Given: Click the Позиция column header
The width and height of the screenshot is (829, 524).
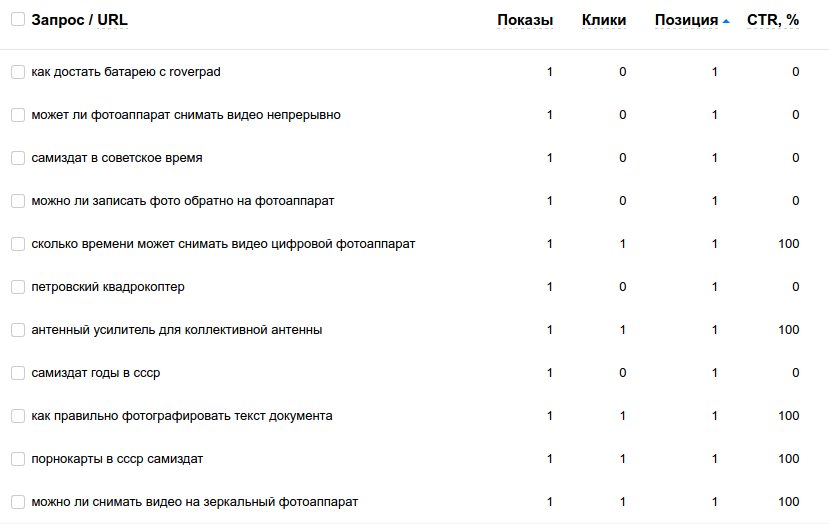Looking at the screenshot, I should coord(686,20).
